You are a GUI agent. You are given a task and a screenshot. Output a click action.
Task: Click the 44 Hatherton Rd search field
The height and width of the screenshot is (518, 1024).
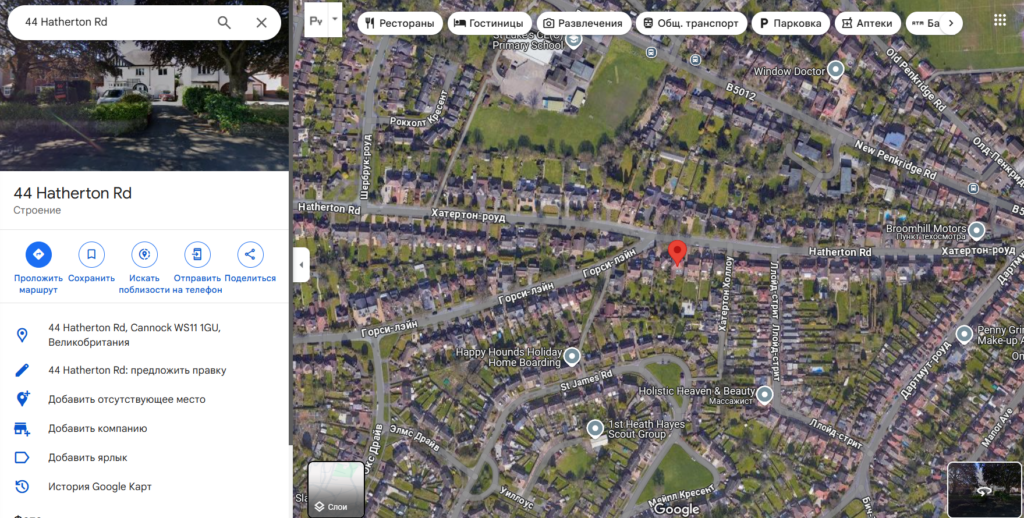114,22
